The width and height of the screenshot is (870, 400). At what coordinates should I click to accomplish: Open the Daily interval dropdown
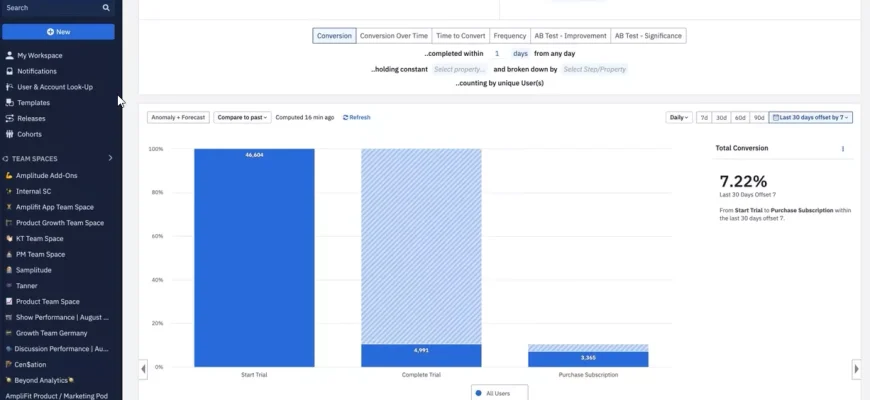click(679, 117)
